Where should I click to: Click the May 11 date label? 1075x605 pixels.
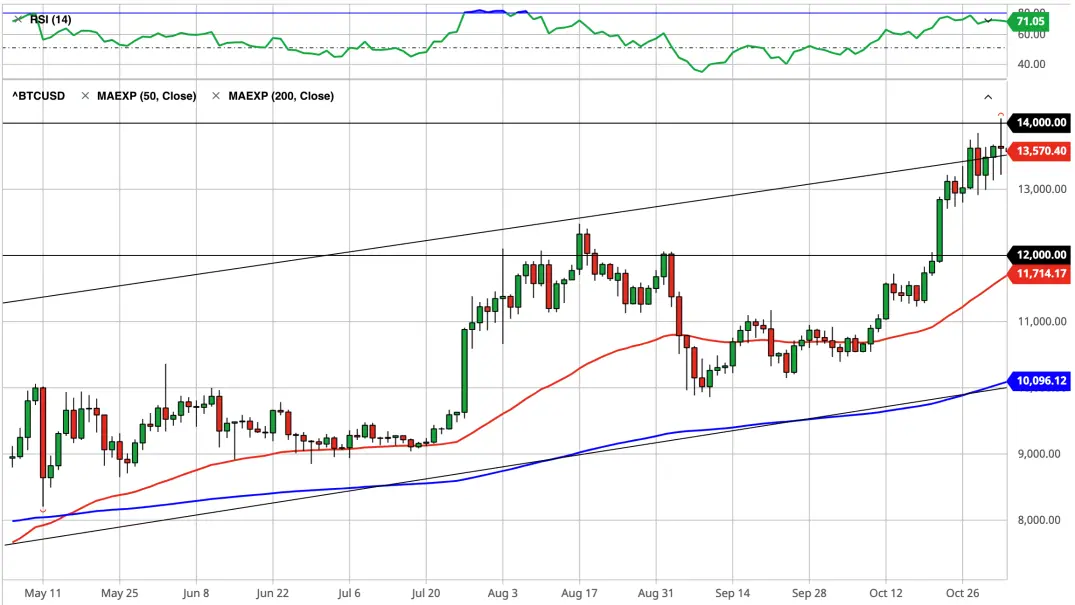[43, 593]
